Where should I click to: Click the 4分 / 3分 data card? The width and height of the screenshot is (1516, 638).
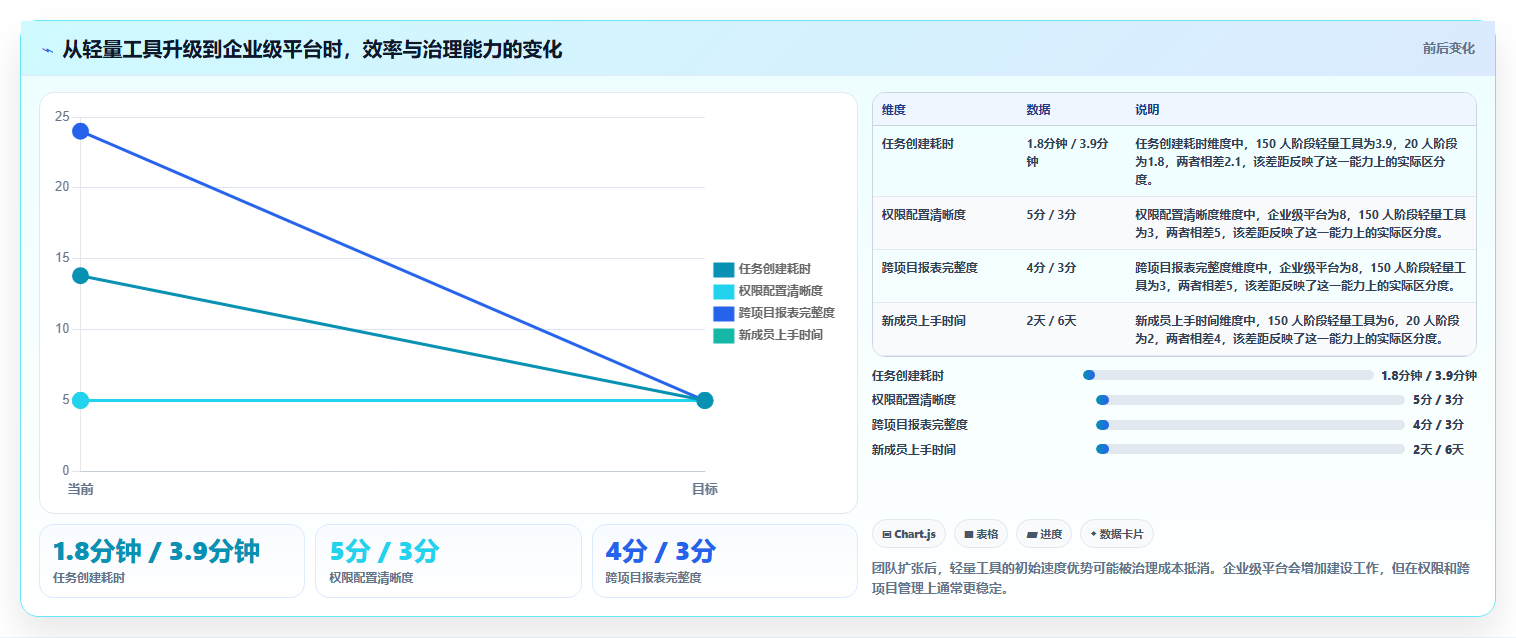[x=724, y=561]
